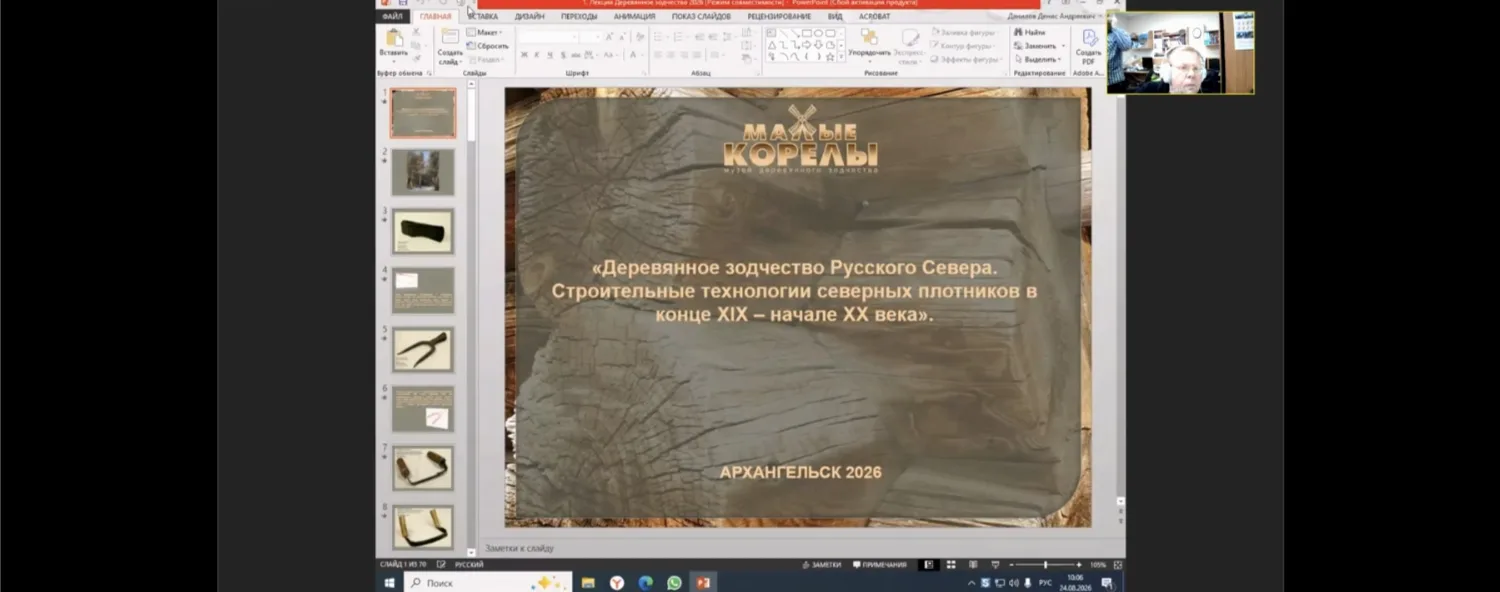This screenshot has width=1500, height=592.
Task: Click the font color A swatch
Action: click(x=632, y=55)
